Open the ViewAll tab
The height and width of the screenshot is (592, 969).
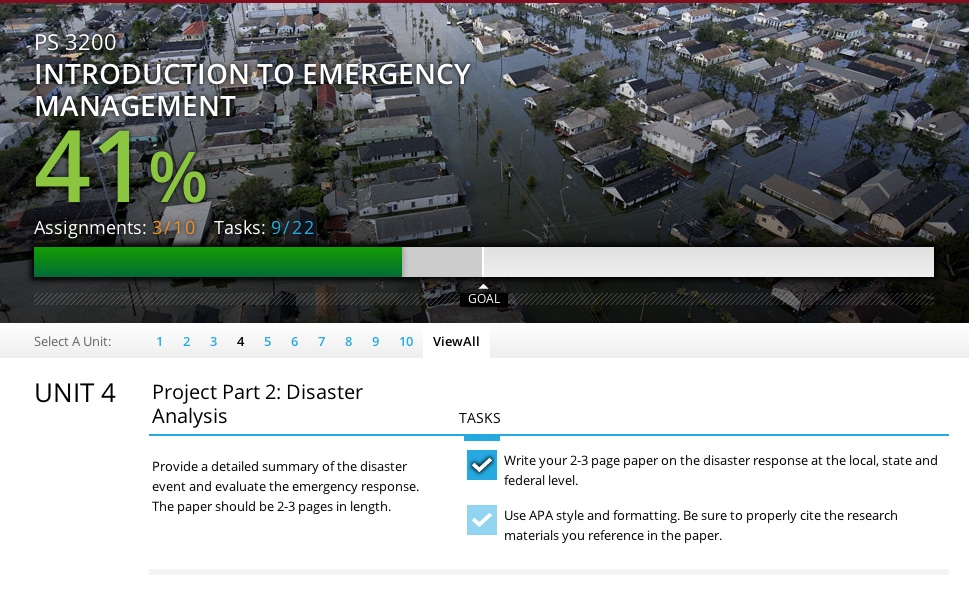tap(456, 342)
